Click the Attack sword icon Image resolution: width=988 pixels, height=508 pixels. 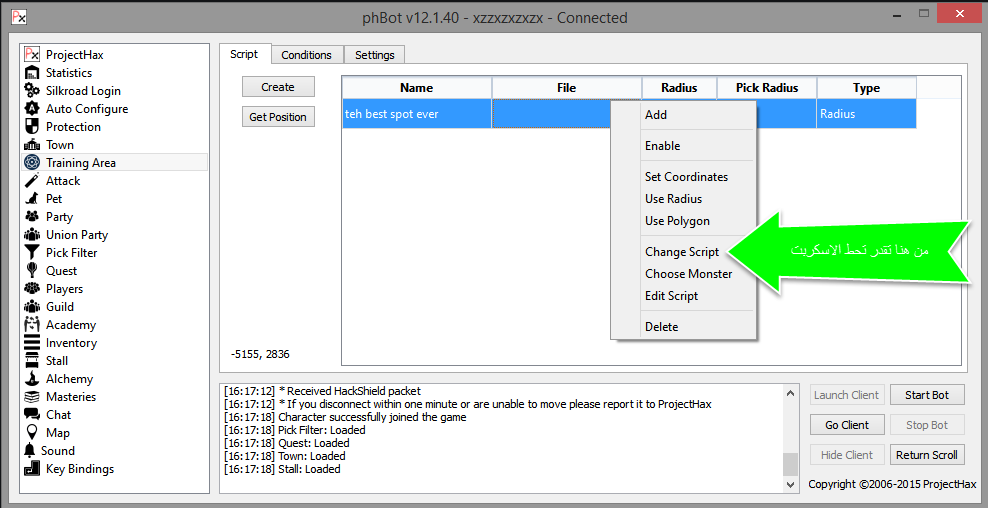coord(32,181)
